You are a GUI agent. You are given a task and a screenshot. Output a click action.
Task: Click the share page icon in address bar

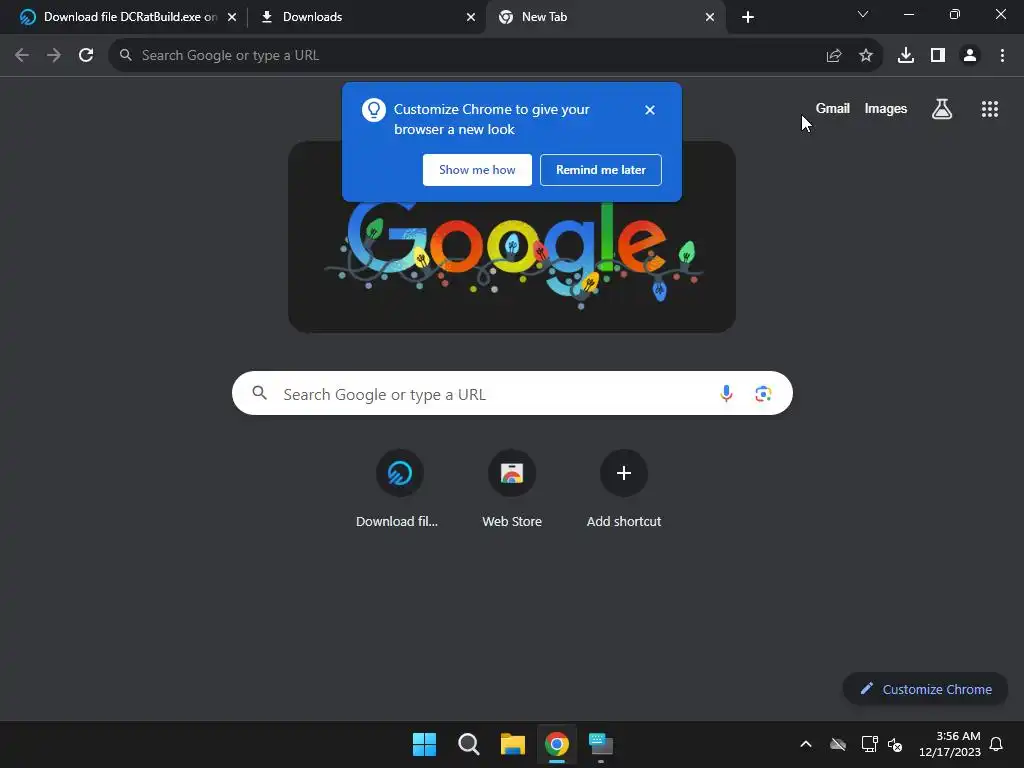tap(834, 56)
